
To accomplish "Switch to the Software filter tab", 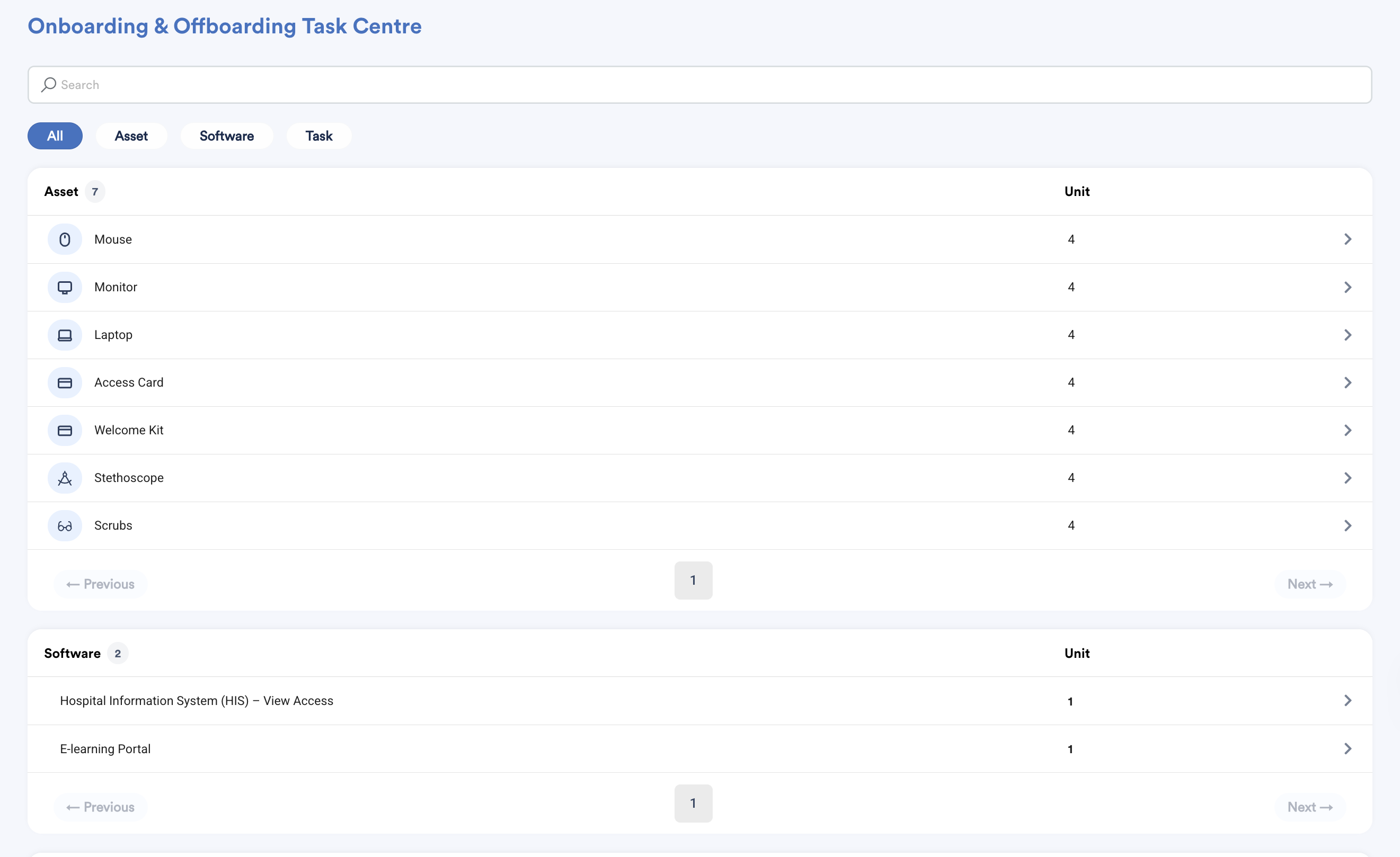I will point(227,136).
